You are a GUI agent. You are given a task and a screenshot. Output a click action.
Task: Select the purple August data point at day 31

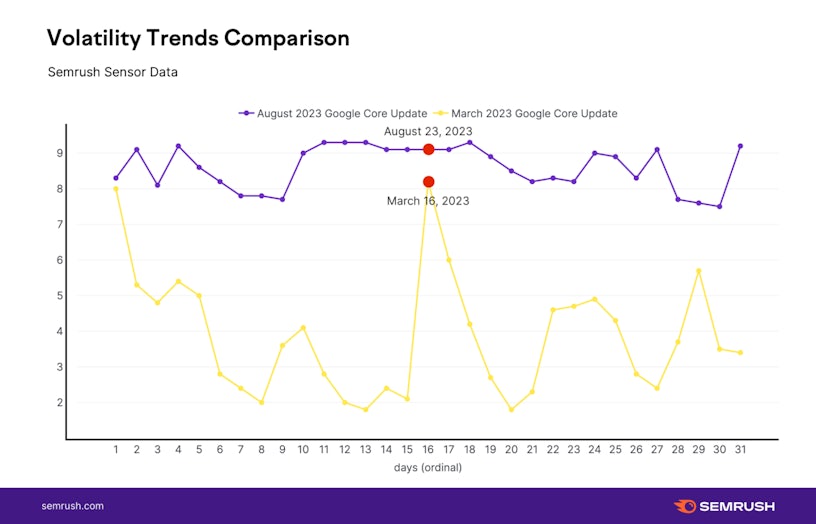[740, 146]
